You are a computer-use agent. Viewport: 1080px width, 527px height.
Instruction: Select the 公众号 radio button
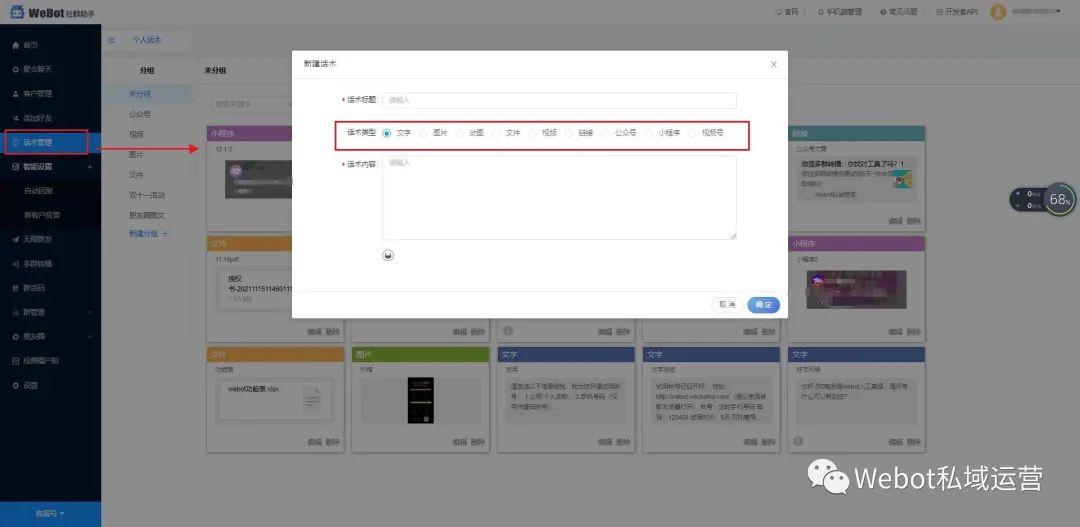click(605, 133)
